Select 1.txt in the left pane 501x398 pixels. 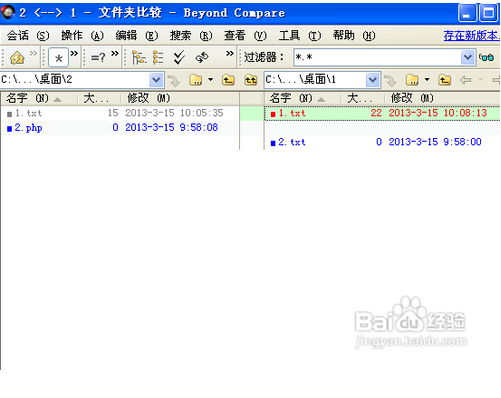coord(28,113)
